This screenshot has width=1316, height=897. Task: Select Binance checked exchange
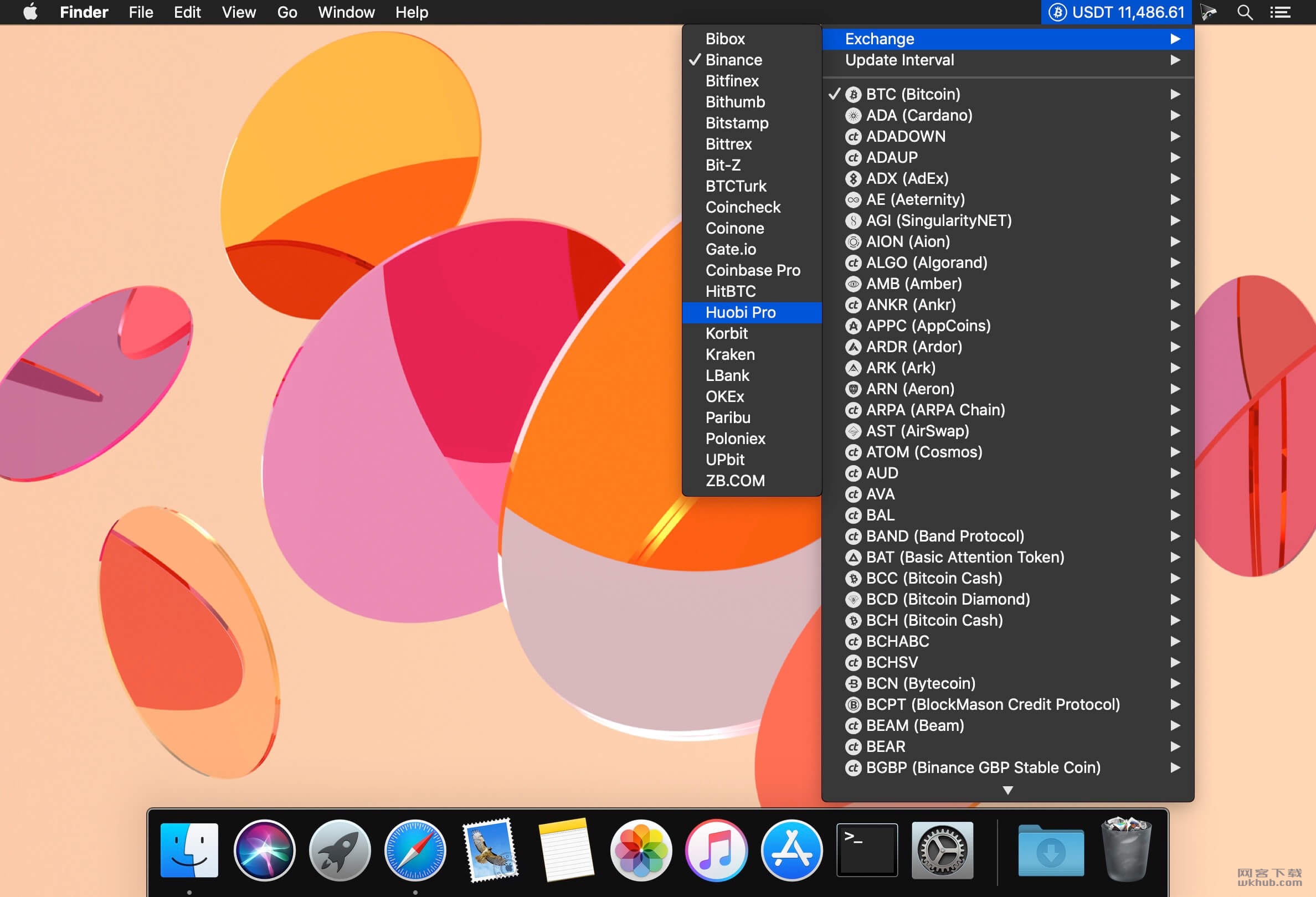point(752,60)
